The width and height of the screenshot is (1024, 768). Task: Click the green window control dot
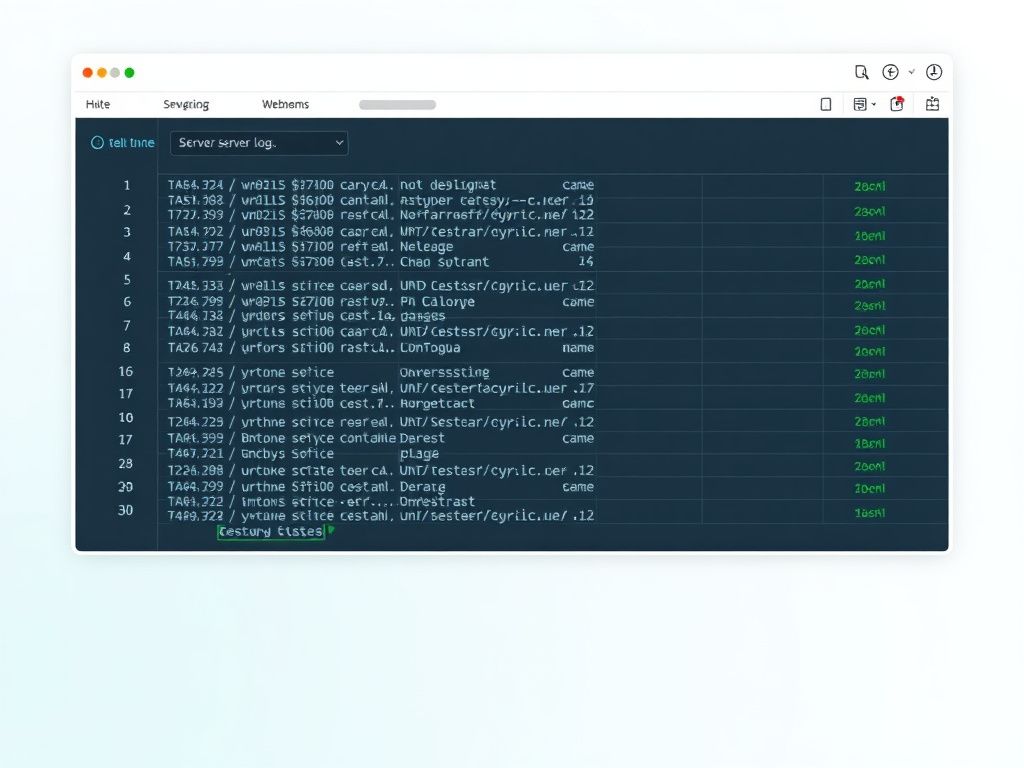(129, 72)
